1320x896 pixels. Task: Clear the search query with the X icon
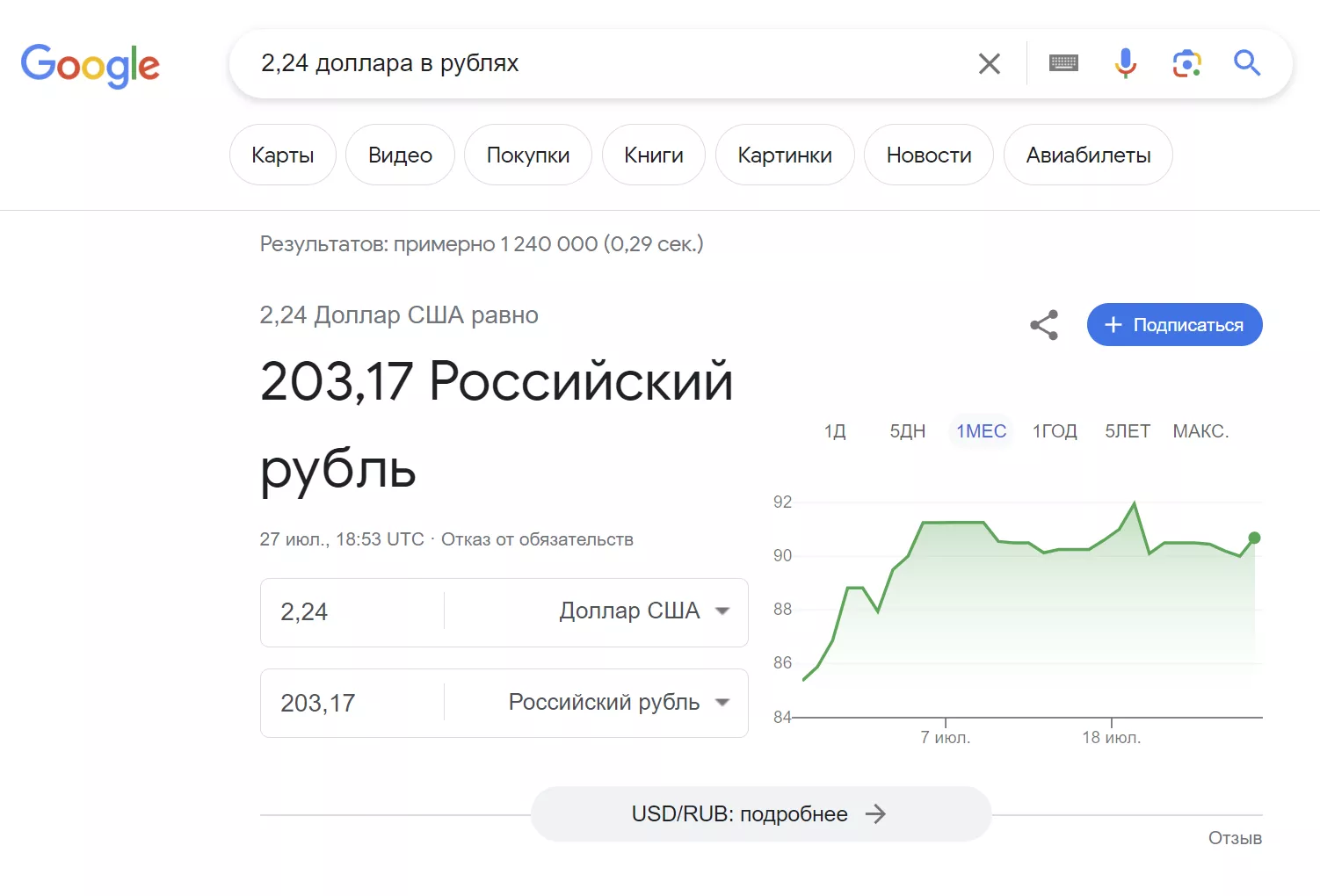(990, 63)
